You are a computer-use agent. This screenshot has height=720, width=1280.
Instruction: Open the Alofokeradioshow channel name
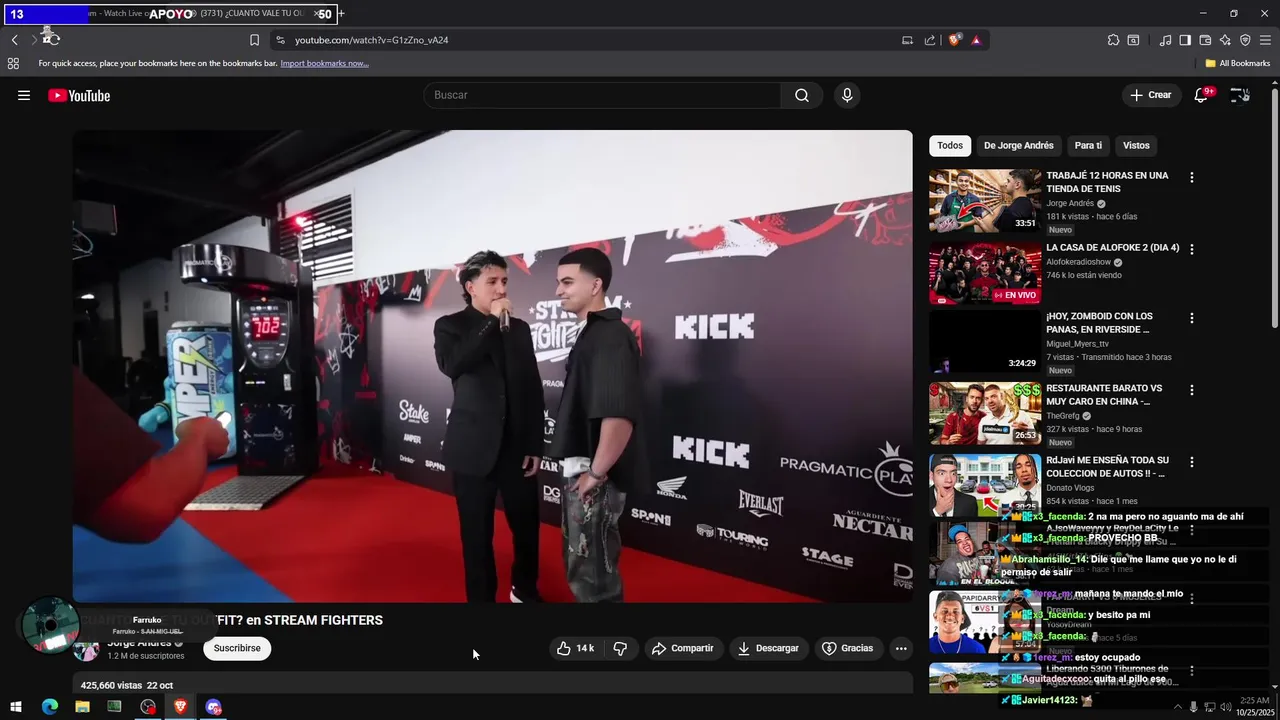coord(1078,262)
